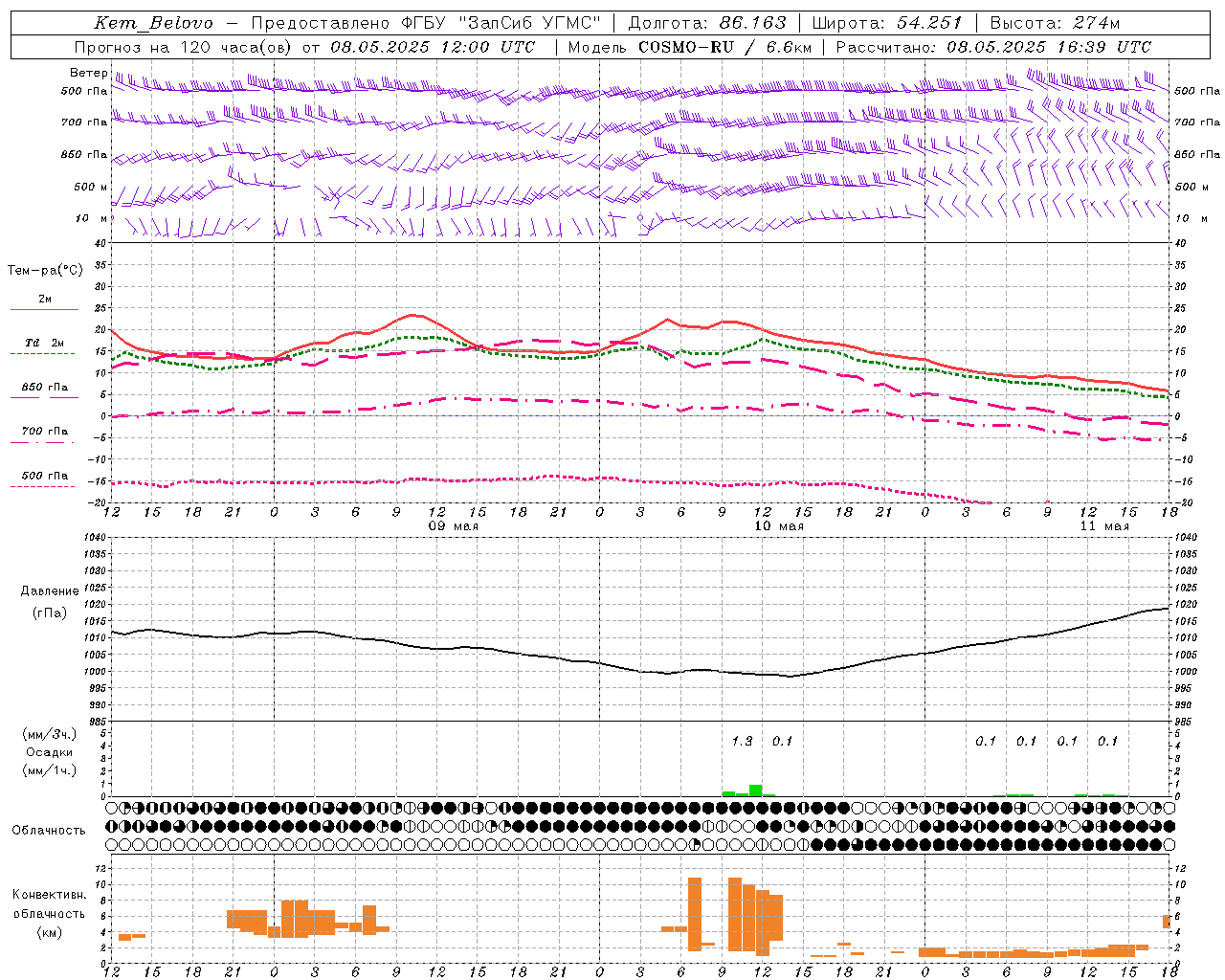Click the '500 гПа' legend in temperature panel
This screenshot has width=1225, height=980.
45,476
